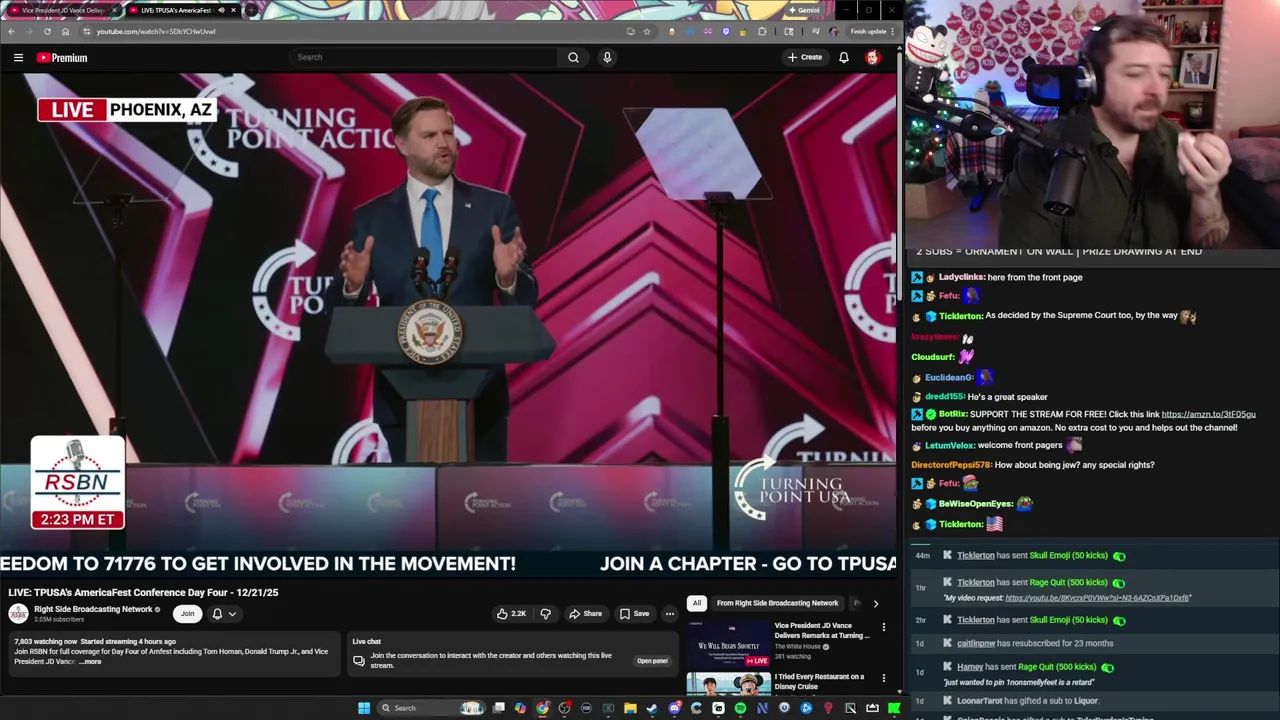Viewport: 1280px width, 720px height.
Task: Save the video to a playlist
Action: click(x=634, y=614)
